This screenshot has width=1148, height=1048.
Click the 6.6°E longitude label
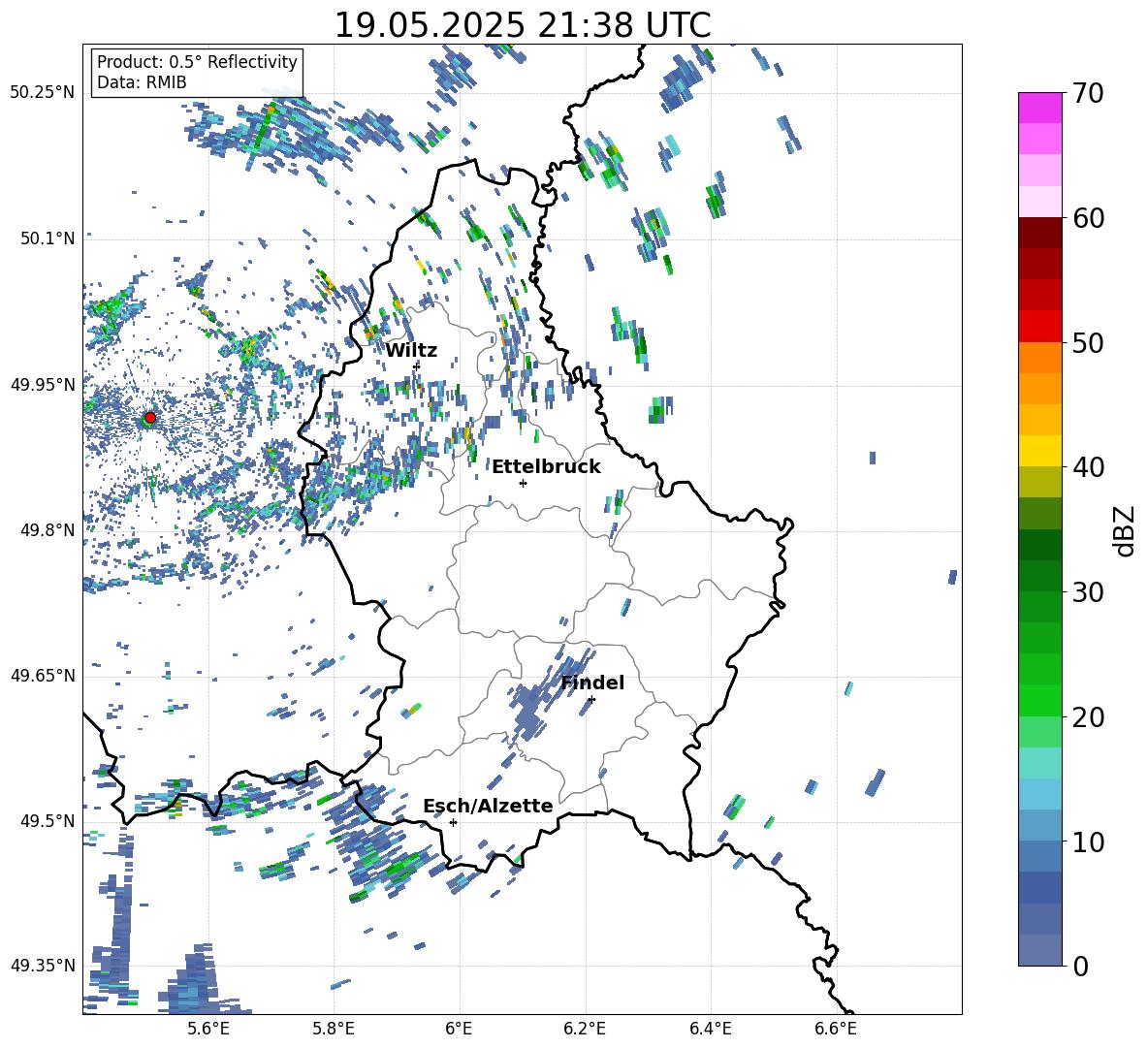836,1029
